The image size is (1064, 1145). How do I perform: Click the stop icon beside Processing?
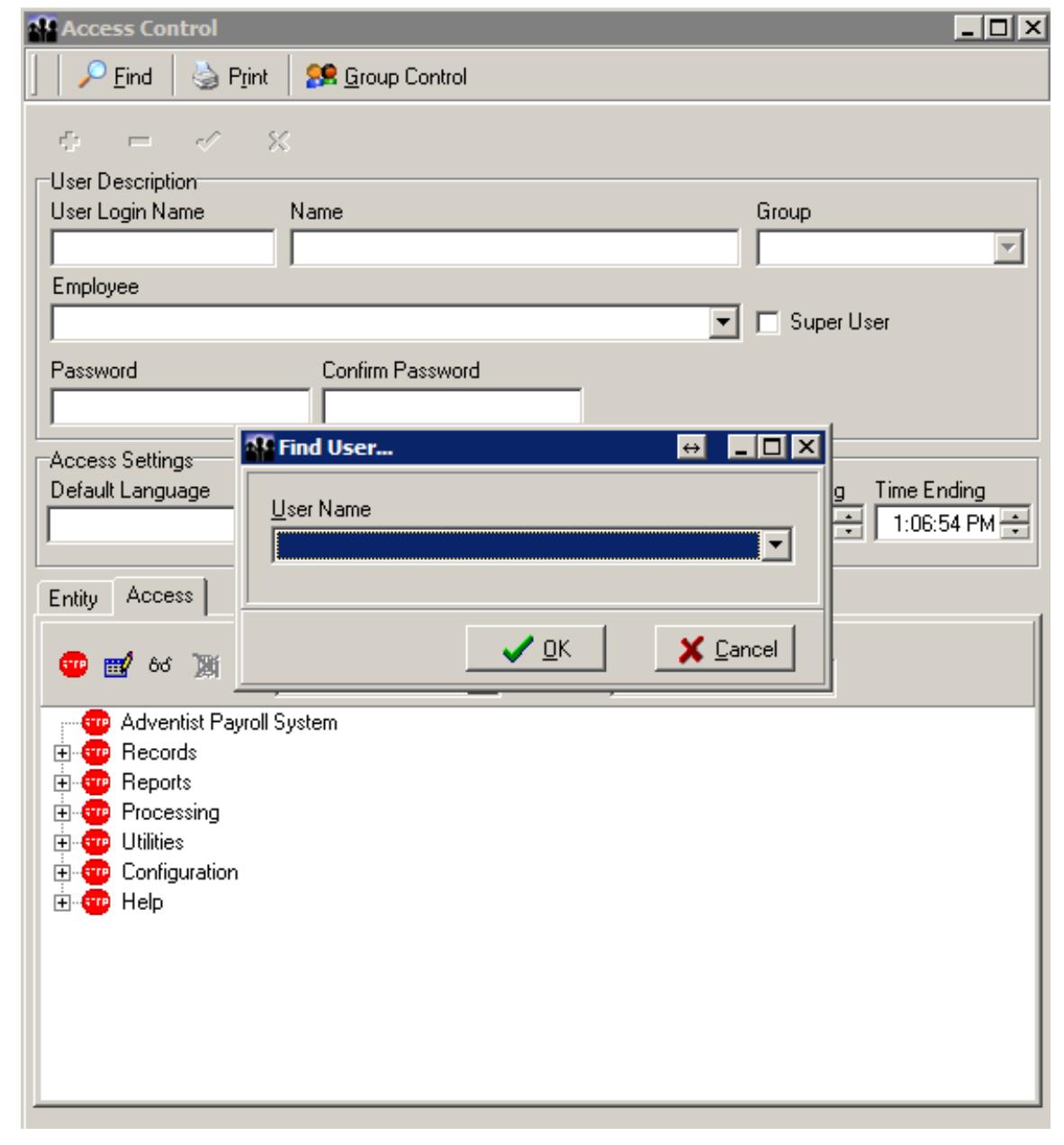(x=95, y=812)
